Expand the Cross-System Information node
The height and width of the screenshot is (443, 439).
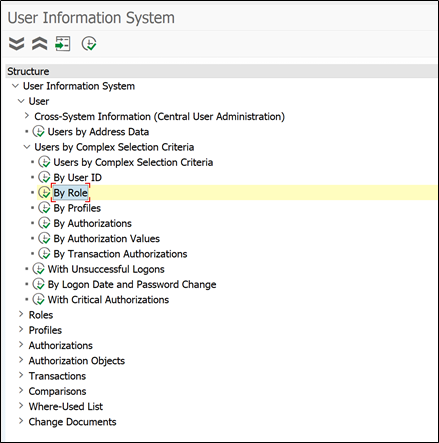[x=27, y=116]
